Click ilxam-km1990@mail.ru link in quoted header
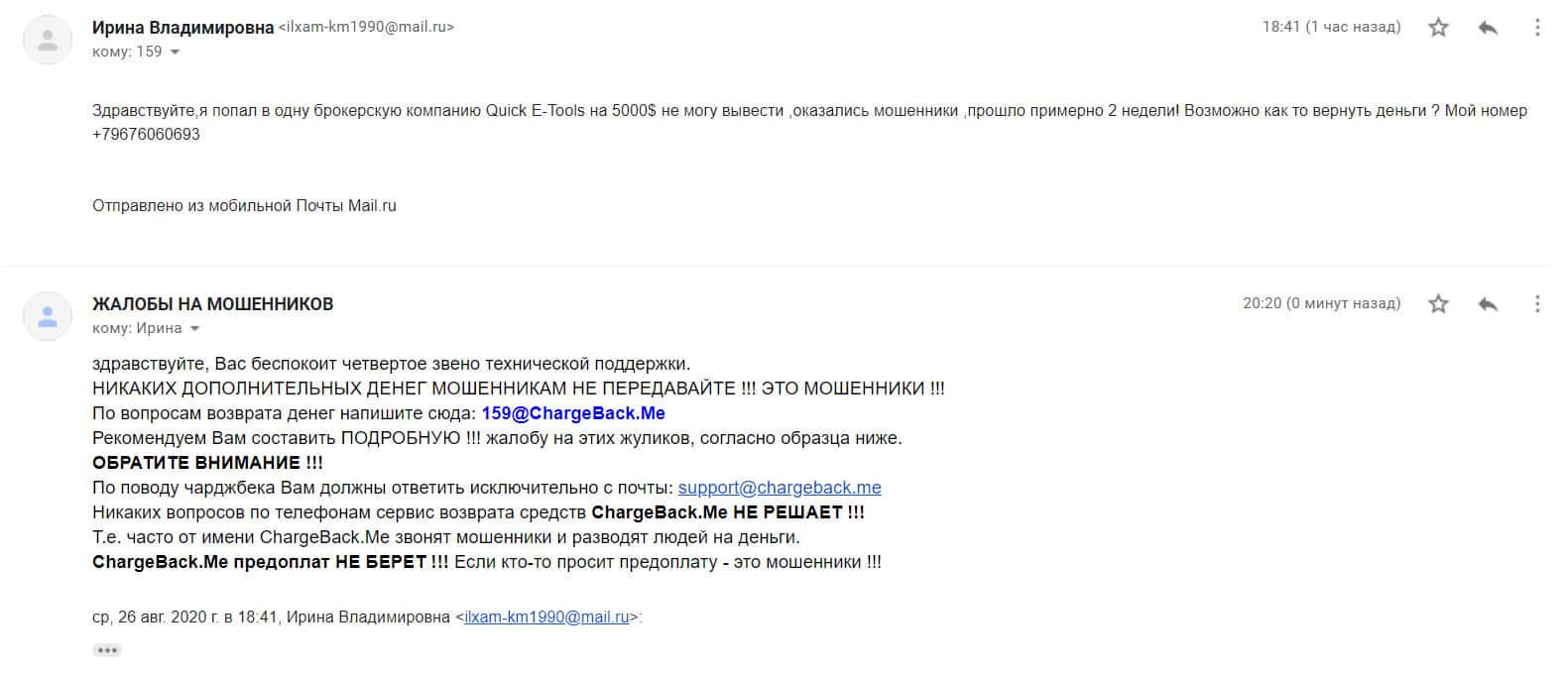Screen dimensions: 1568x674 click(x=546, y=617)
